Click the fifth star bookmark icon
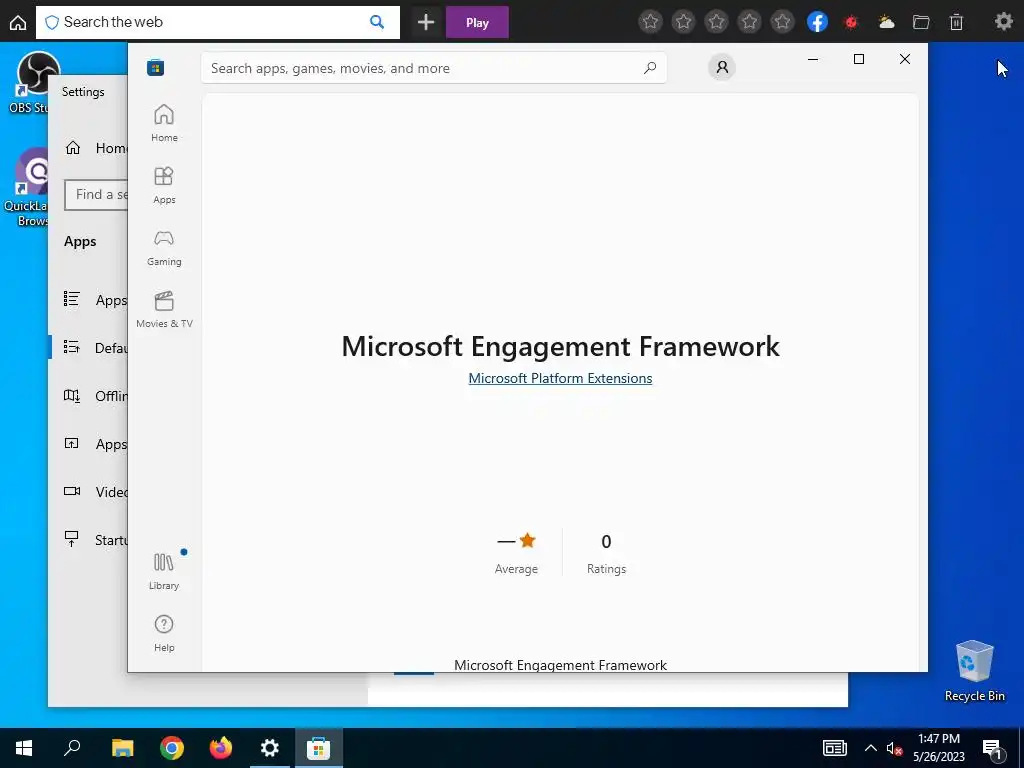The height and width of the screenshot is (768, 1024). pos(782,22)
